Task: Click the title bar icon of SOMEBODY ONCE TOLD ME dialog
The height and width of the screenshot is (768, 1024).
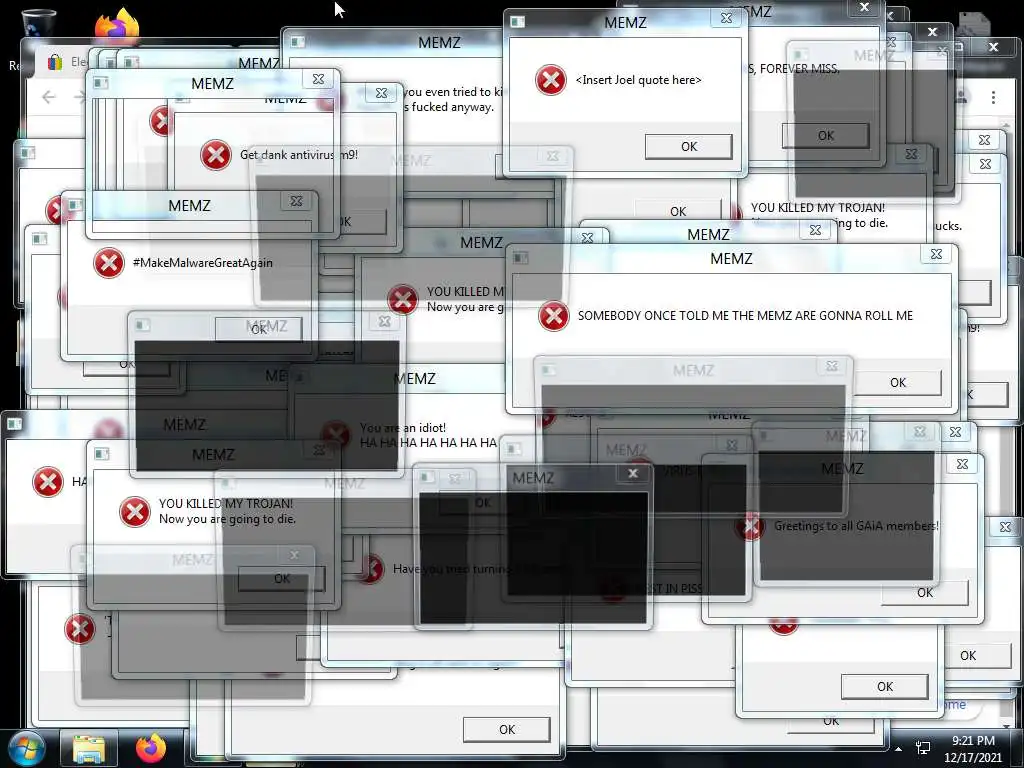Action: click(x=520, y=258)
